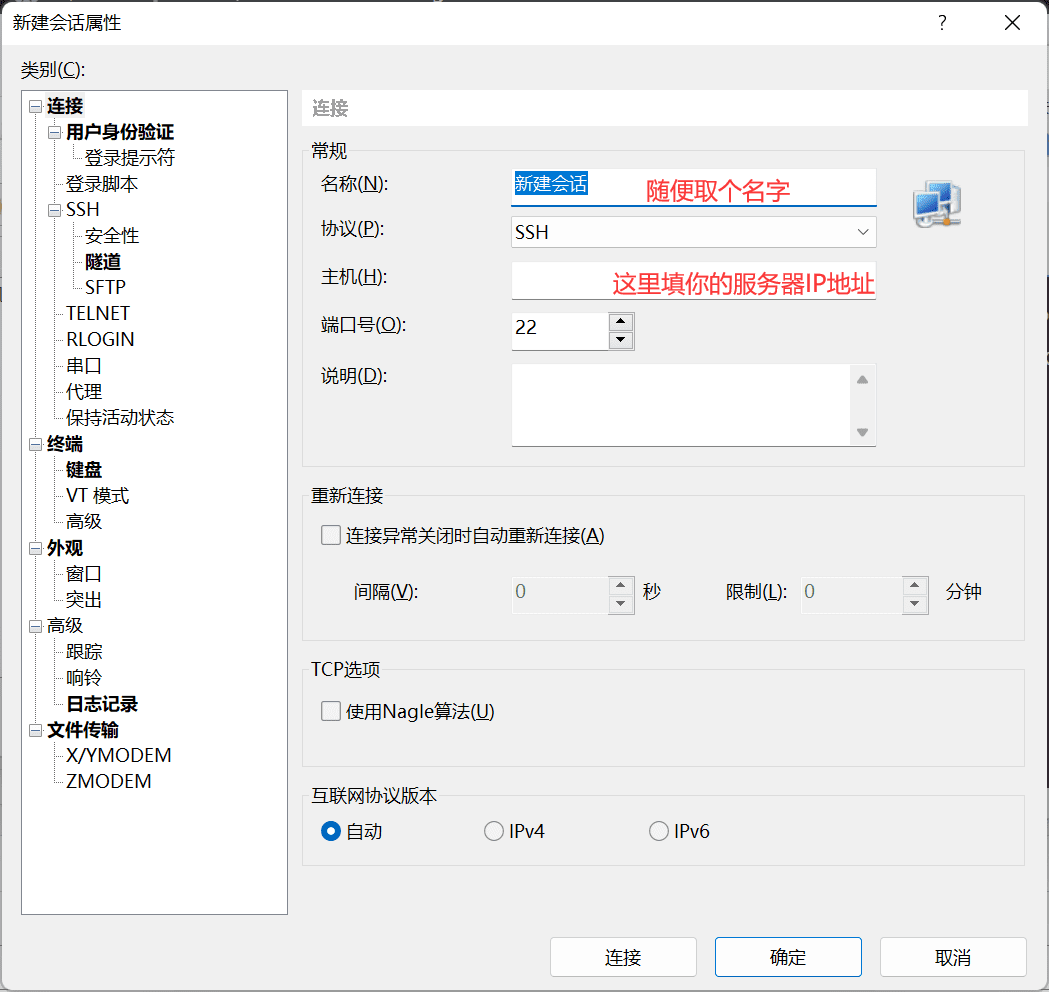Select SFTP in the tree
Screen dimensions: 1049x992
[105, 288]
